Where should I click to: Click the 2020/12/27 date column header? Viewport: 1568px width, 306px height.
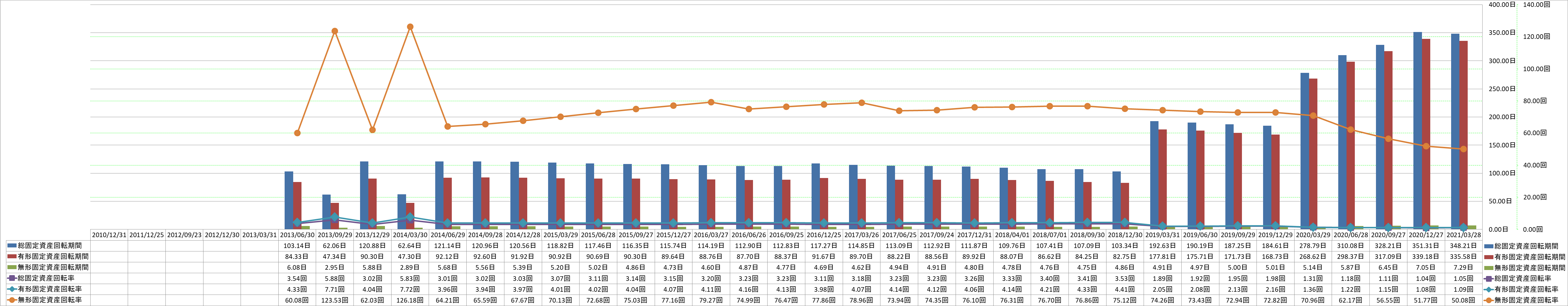(1426, 235)
